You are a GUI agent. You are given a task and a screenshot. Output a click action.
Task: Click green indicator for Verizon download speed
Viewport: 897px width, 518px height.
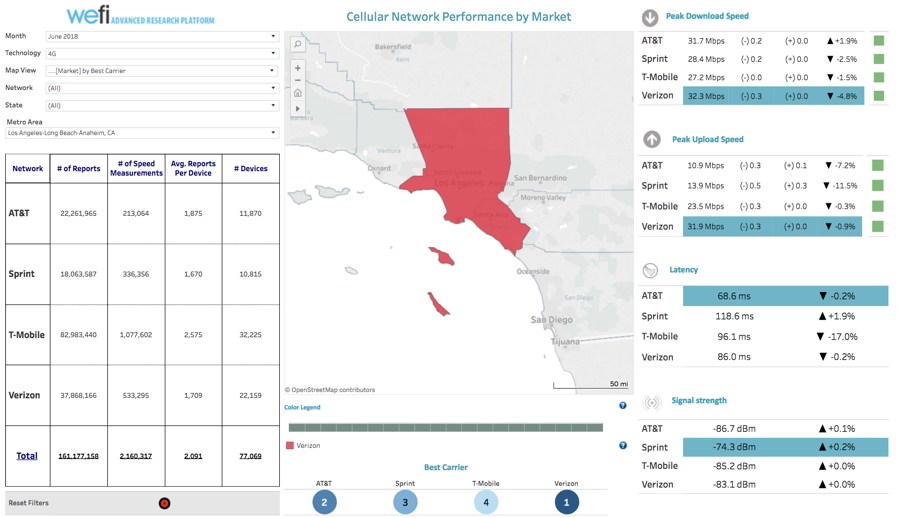pyautogui.click(x=879, y=96)
